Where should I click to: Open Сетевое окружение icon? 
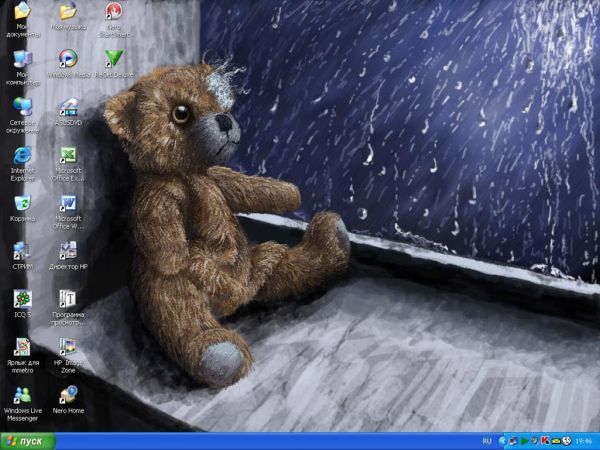click(22, 106)
